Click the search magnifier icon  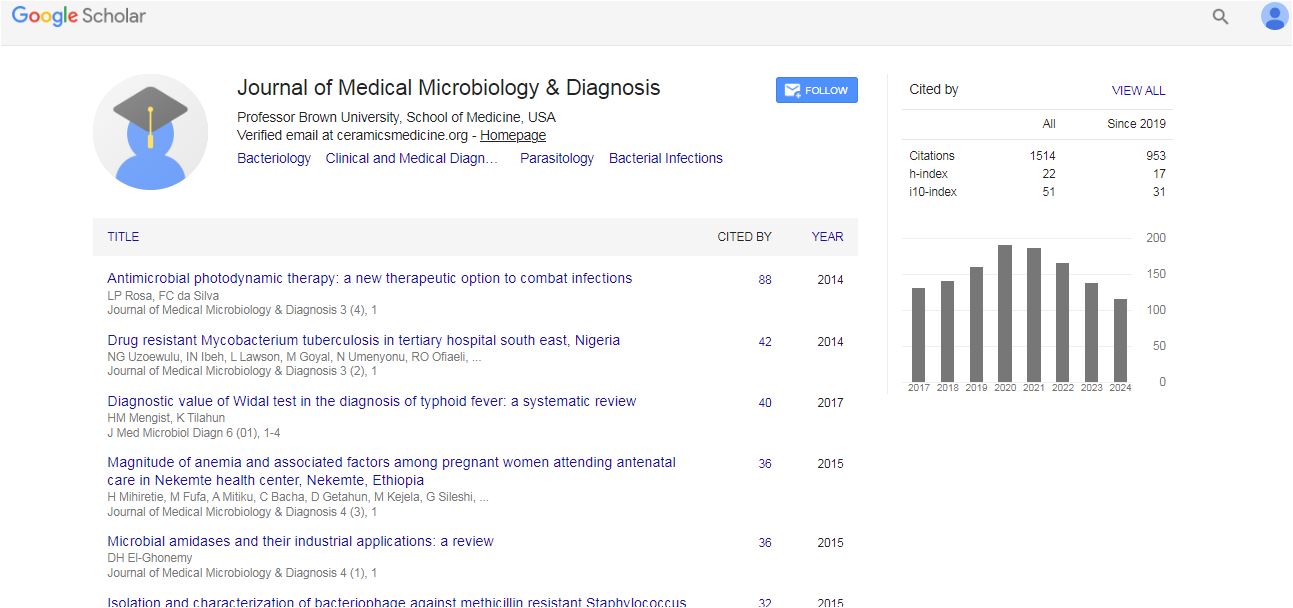coord(1220,17)
